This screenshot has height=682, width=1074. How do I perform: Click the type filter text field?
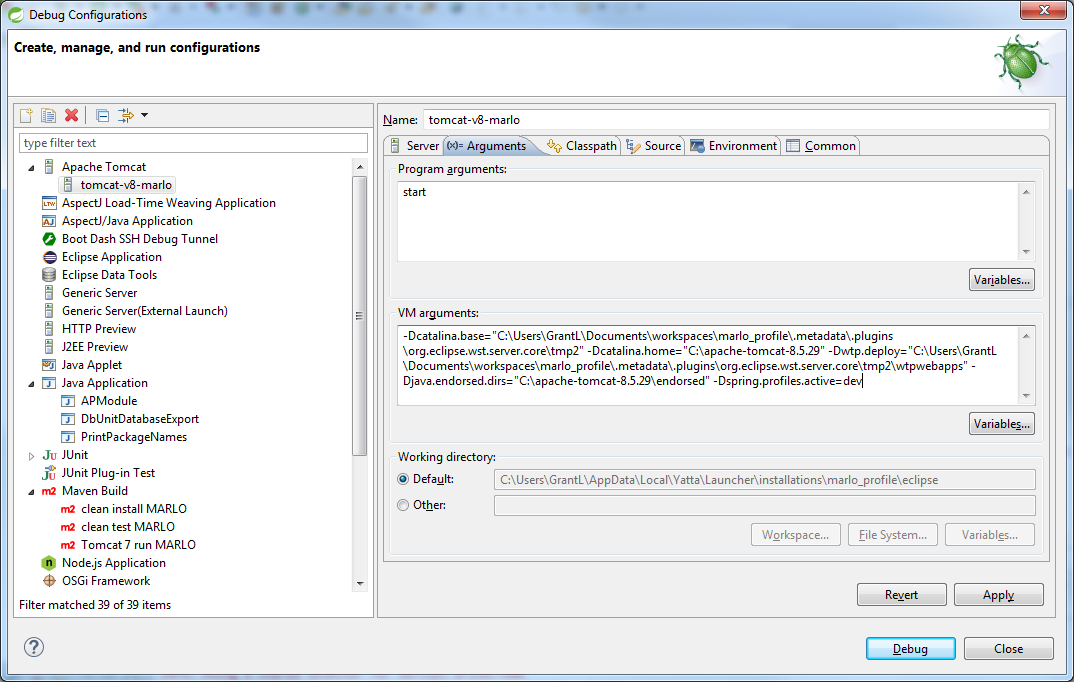tap(193, 143)
